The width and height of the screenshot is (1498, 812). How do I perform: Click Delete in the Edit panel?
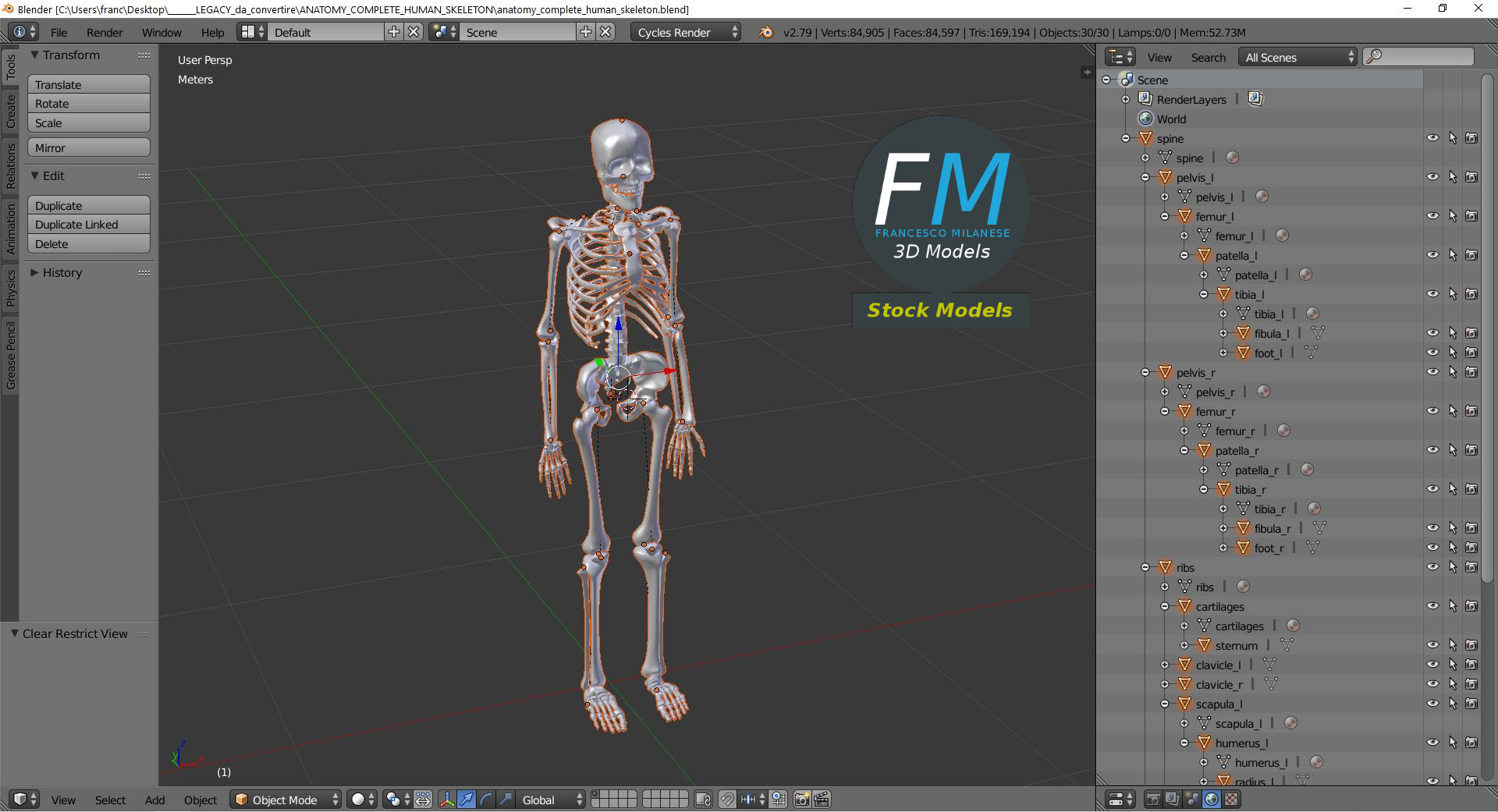[x=88, y=243]
